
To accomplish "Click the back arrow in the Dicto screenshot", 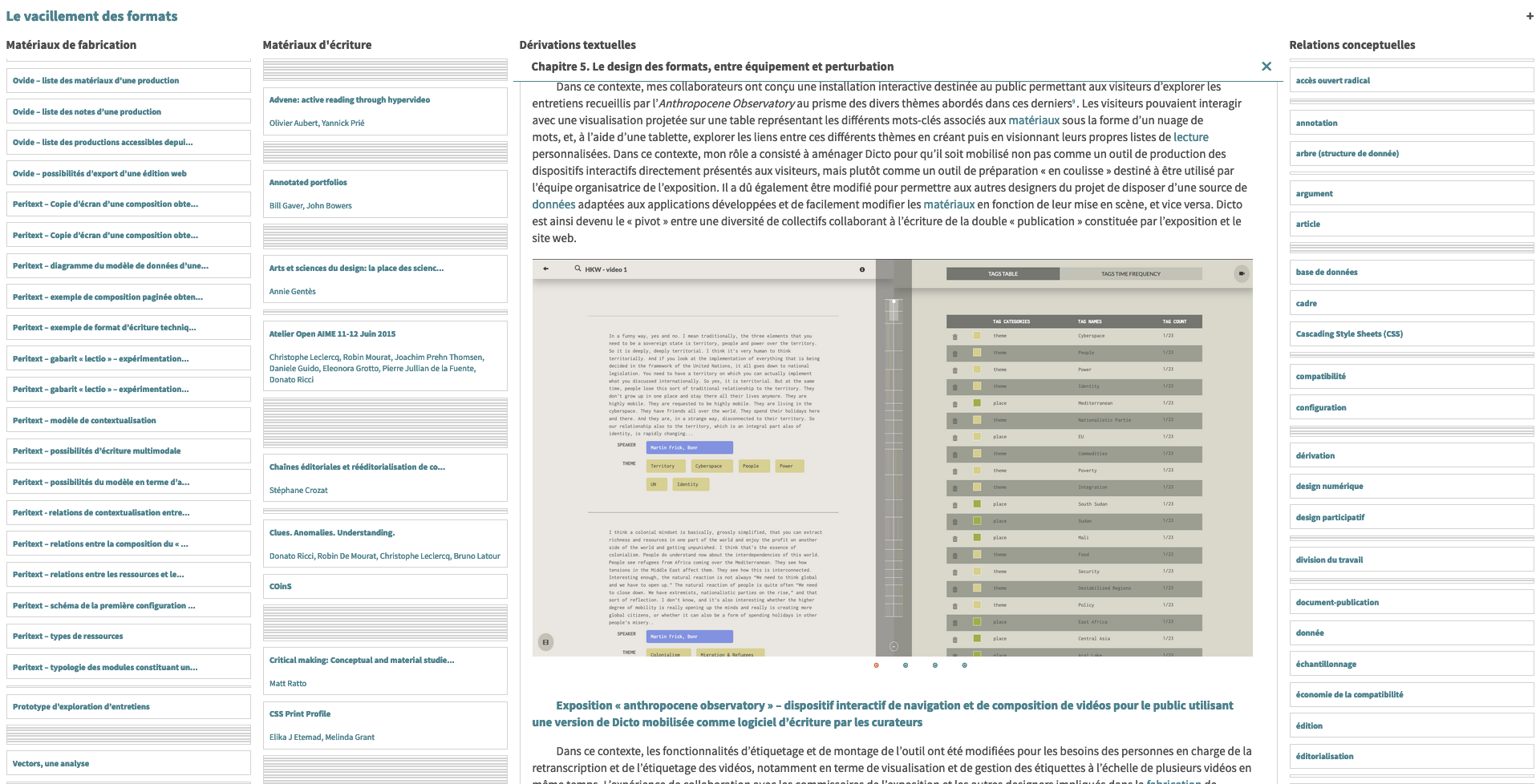I will click(546, 269).
